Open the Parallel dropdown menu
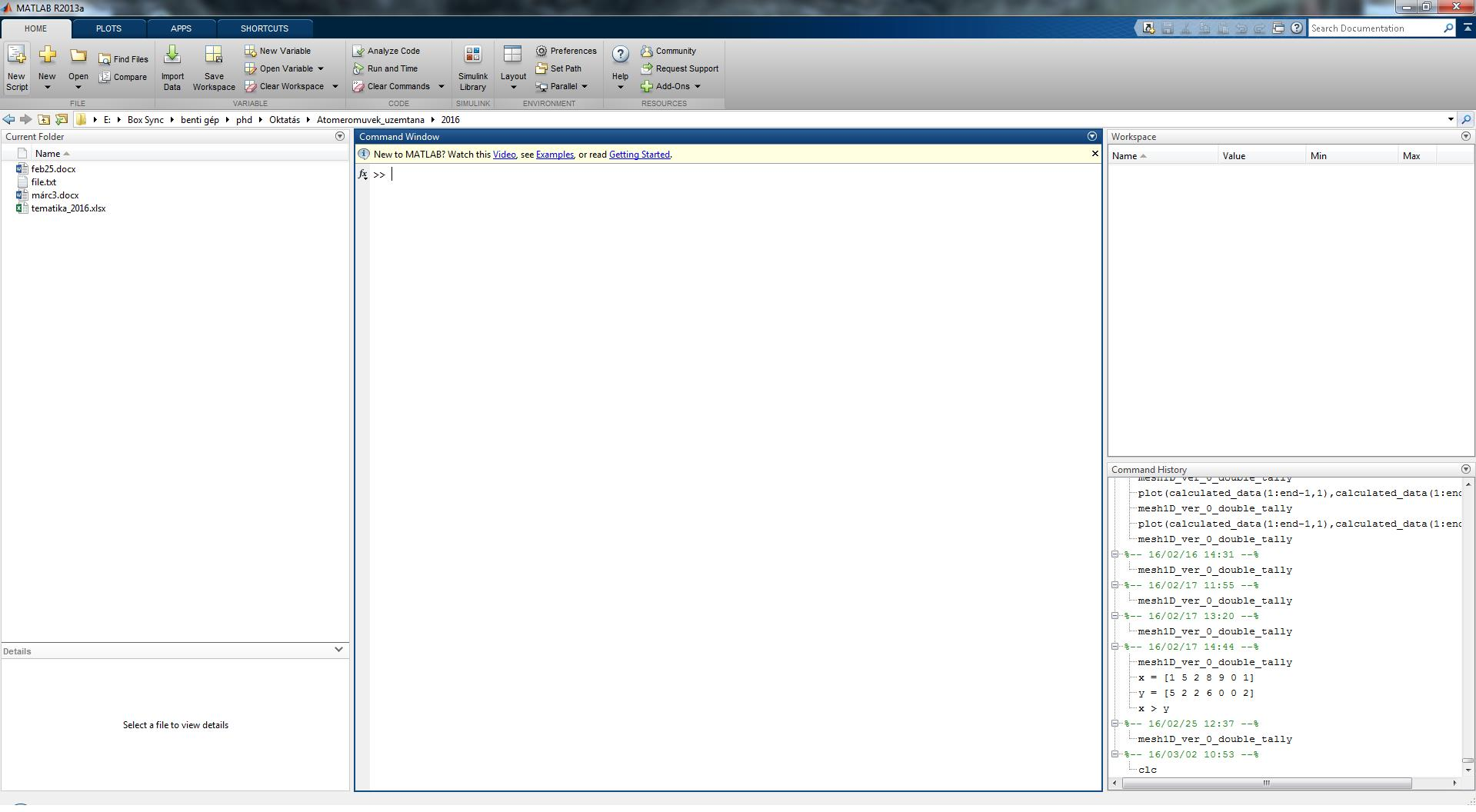 coord(562,86)
